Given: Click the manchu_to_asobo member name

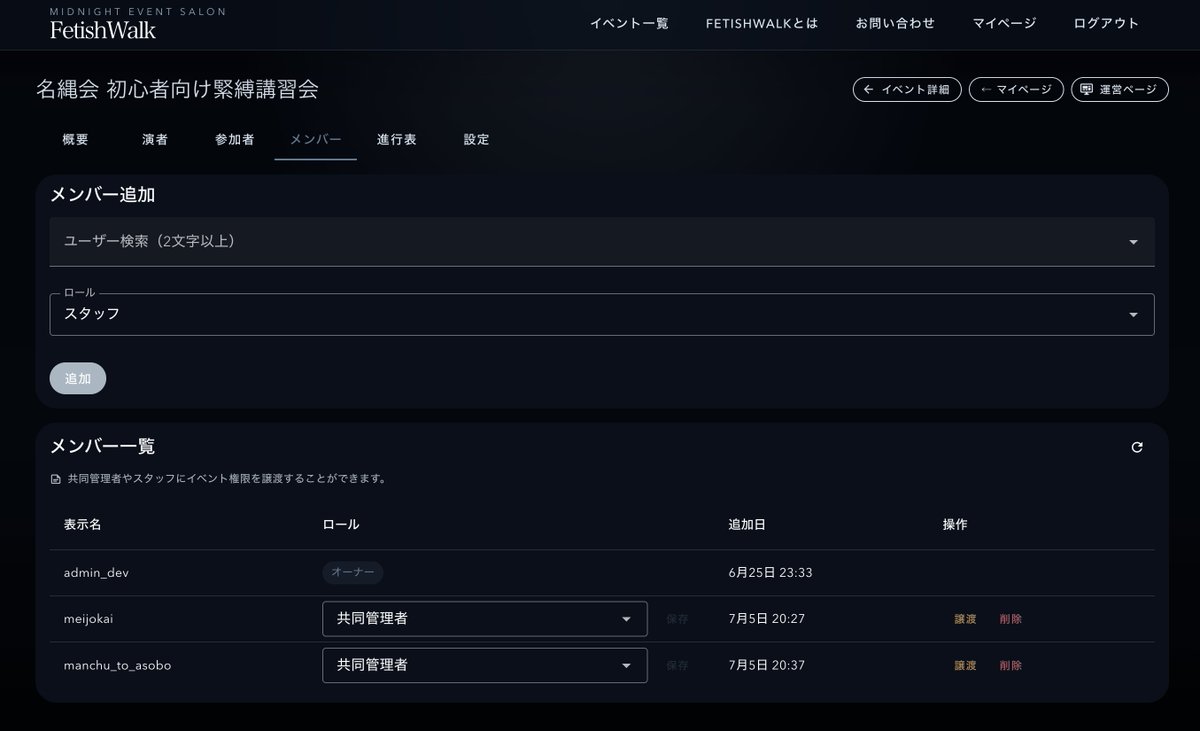Looking at the screenshot, I should (x=117, y=665).
